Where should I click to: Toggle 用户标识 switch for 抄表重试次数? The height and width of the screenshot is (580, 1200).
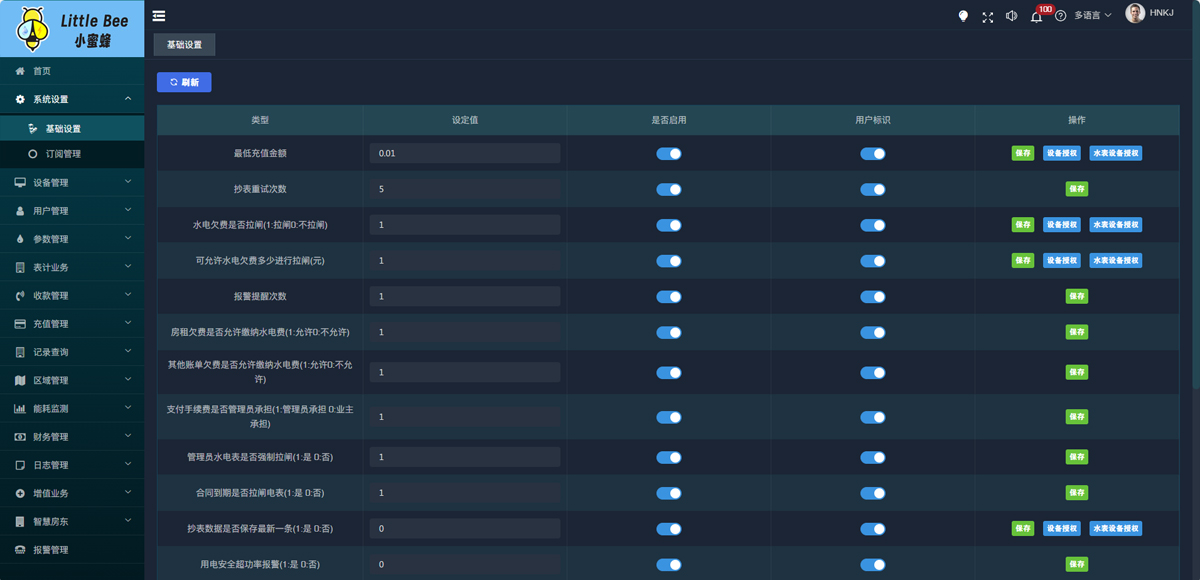(x=873, y=189)
